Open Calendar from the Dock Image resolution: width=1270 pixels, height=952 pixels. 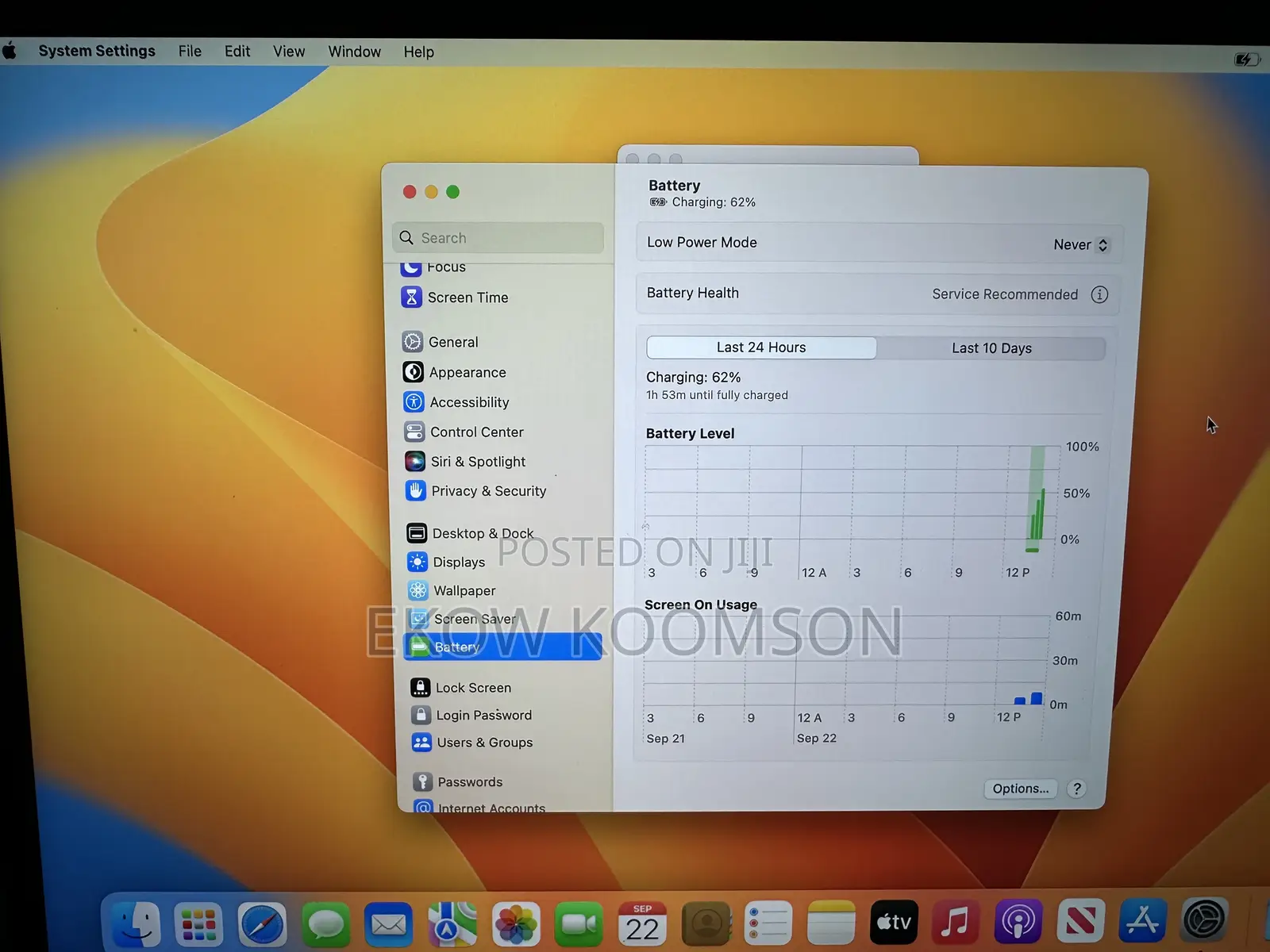pyautogui.click(x=643, y=924)
